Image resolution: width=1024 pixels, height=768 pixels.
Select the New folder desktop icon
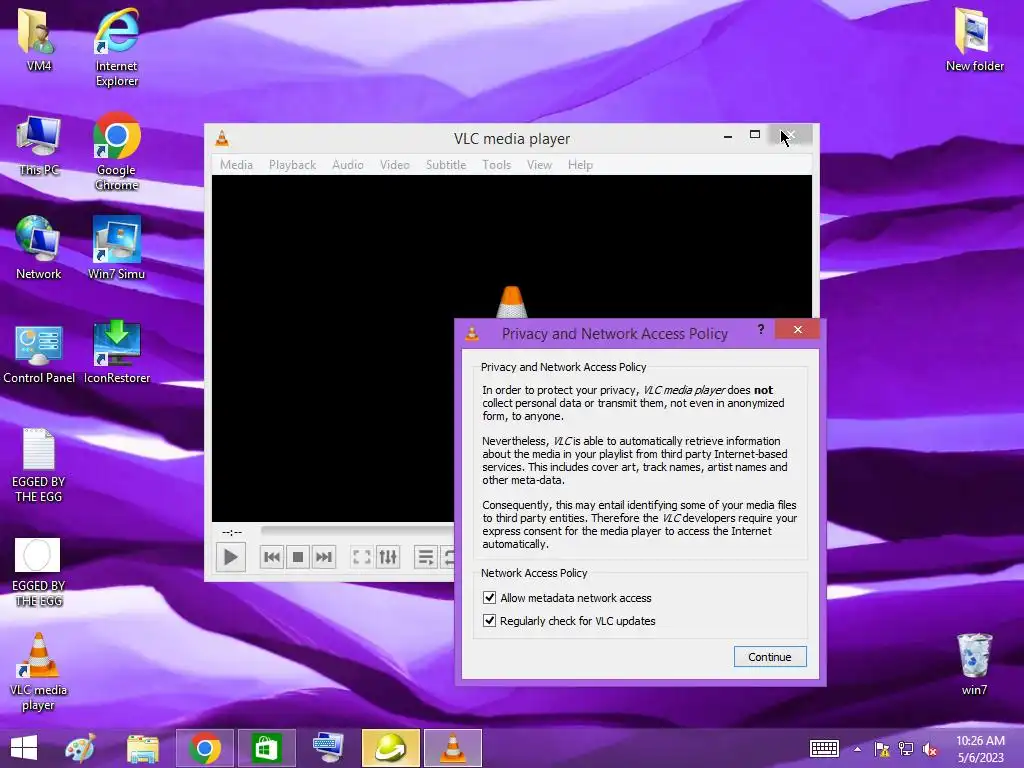coord(974,39)
